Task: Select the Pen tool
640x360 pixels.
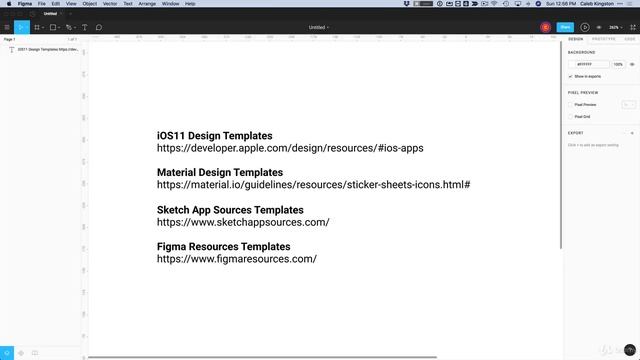Action: (69, 27)
